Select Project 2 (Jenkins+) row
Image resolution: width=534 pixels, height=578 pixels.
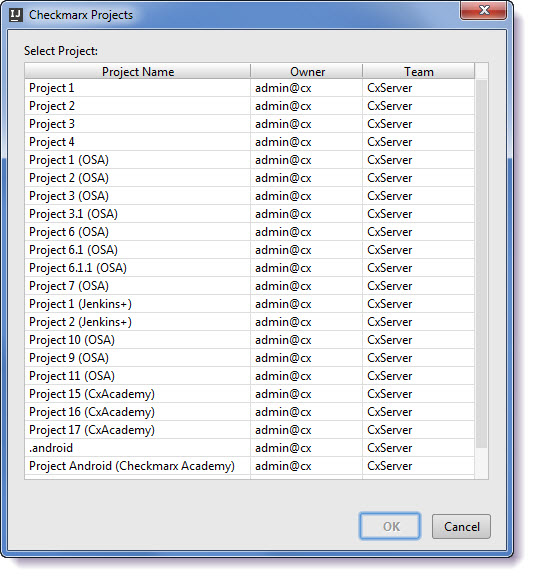(x=249, y=322)
